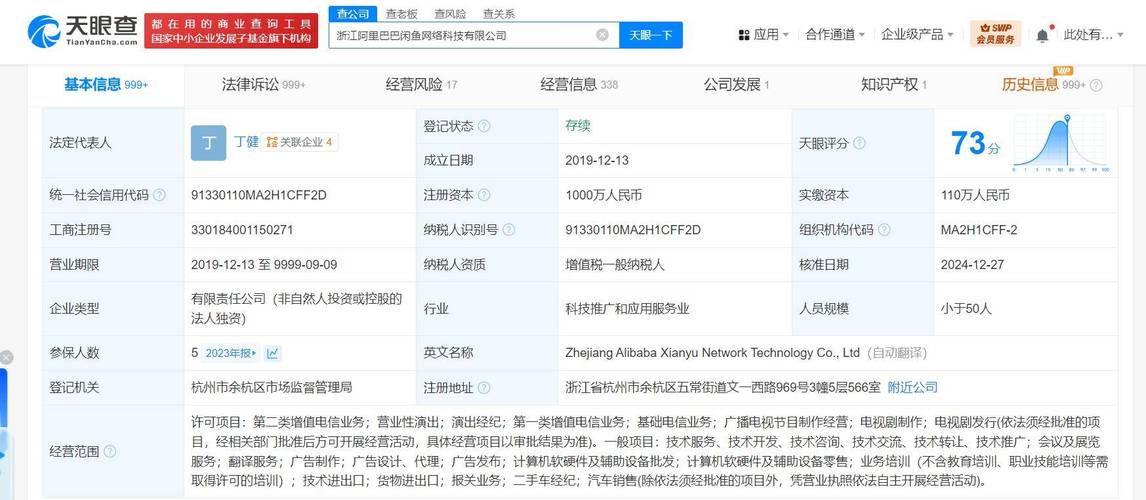Click the business term 2019-12-13 至 9999-09-09
This screenshot has height=500, width=1146.
264,265
